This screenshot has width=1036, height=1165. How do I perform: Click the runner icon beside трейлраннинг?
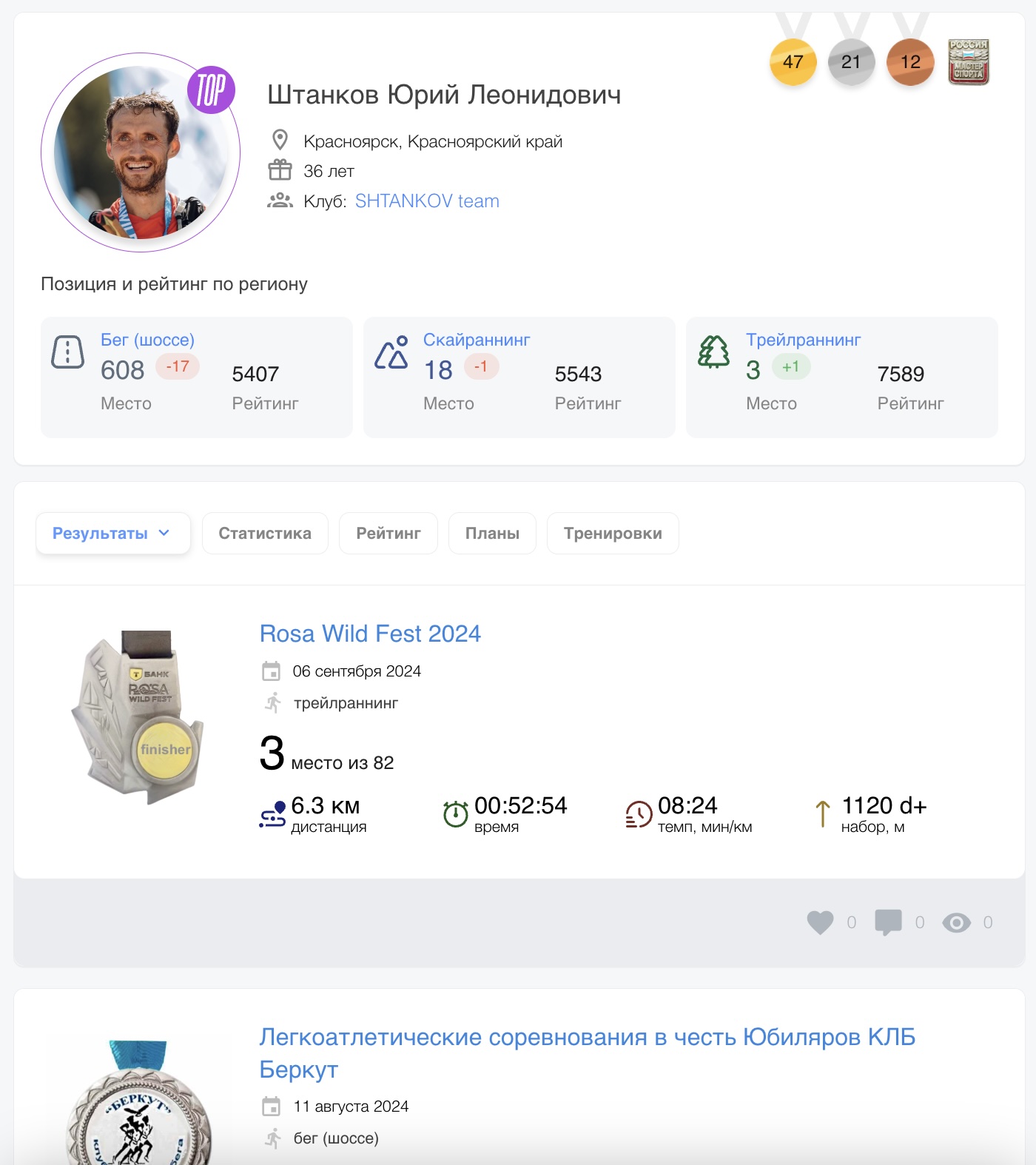tap(273, 702)
